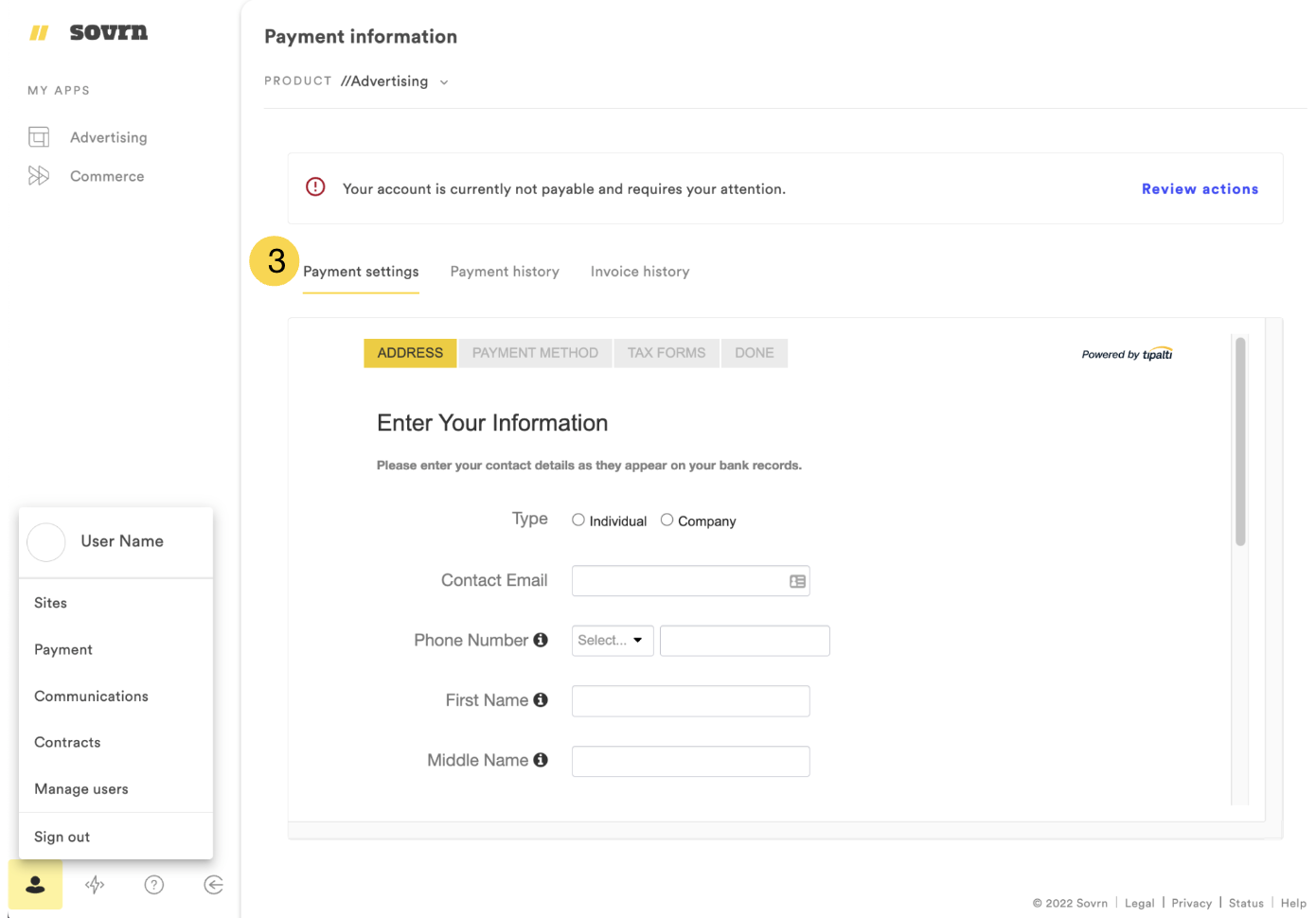Click the activity pulse icon in bottom bar
1316x918 pixels.
click(95, 885)
